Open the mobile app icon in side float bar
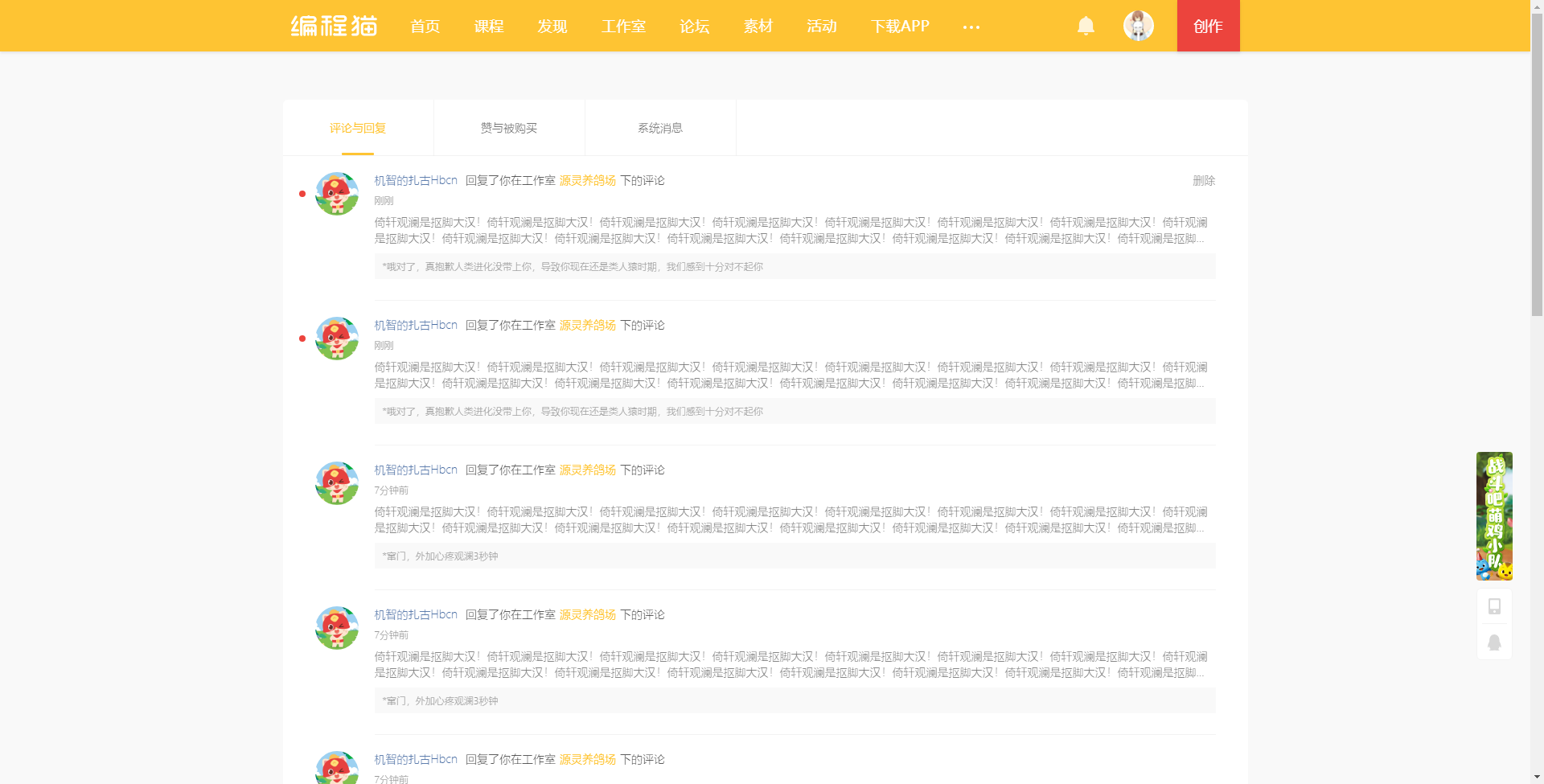Image resolution: width=1544 pixels, height=784 pixels. pyautogui.click(x=1494, y=606)
